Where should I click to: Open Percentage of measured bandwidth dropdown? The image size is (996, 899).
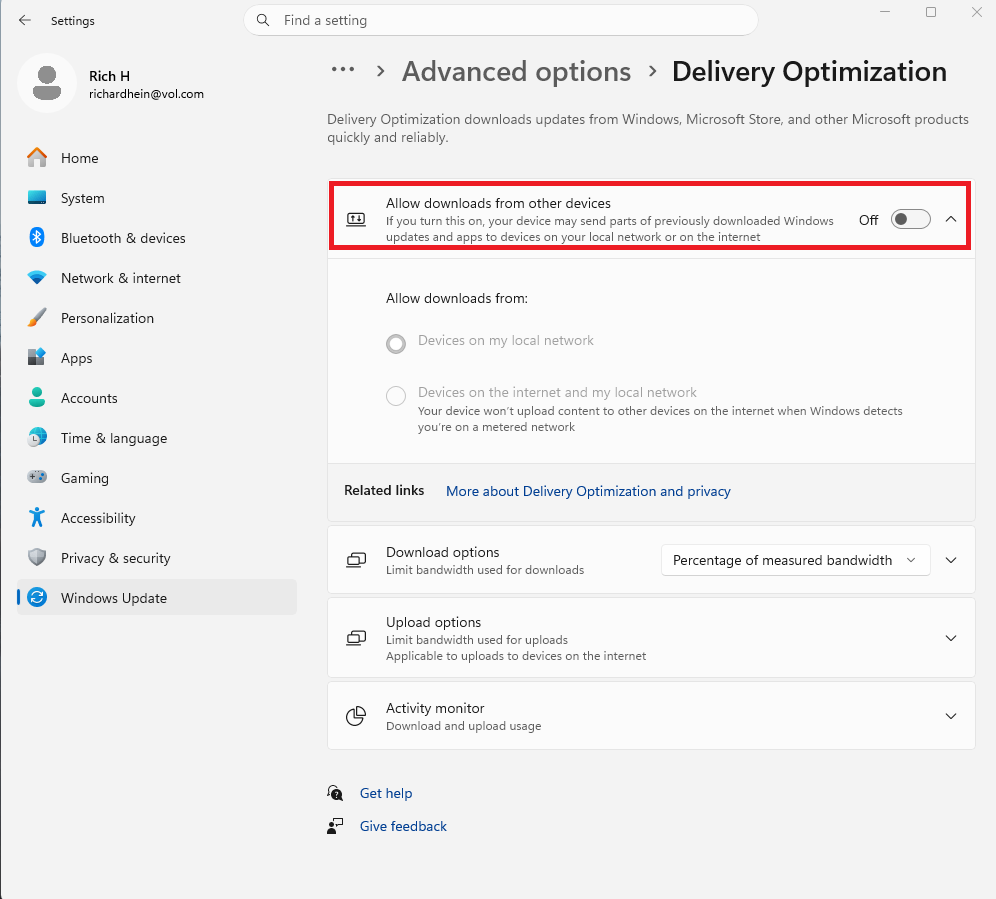coord(795,560)
